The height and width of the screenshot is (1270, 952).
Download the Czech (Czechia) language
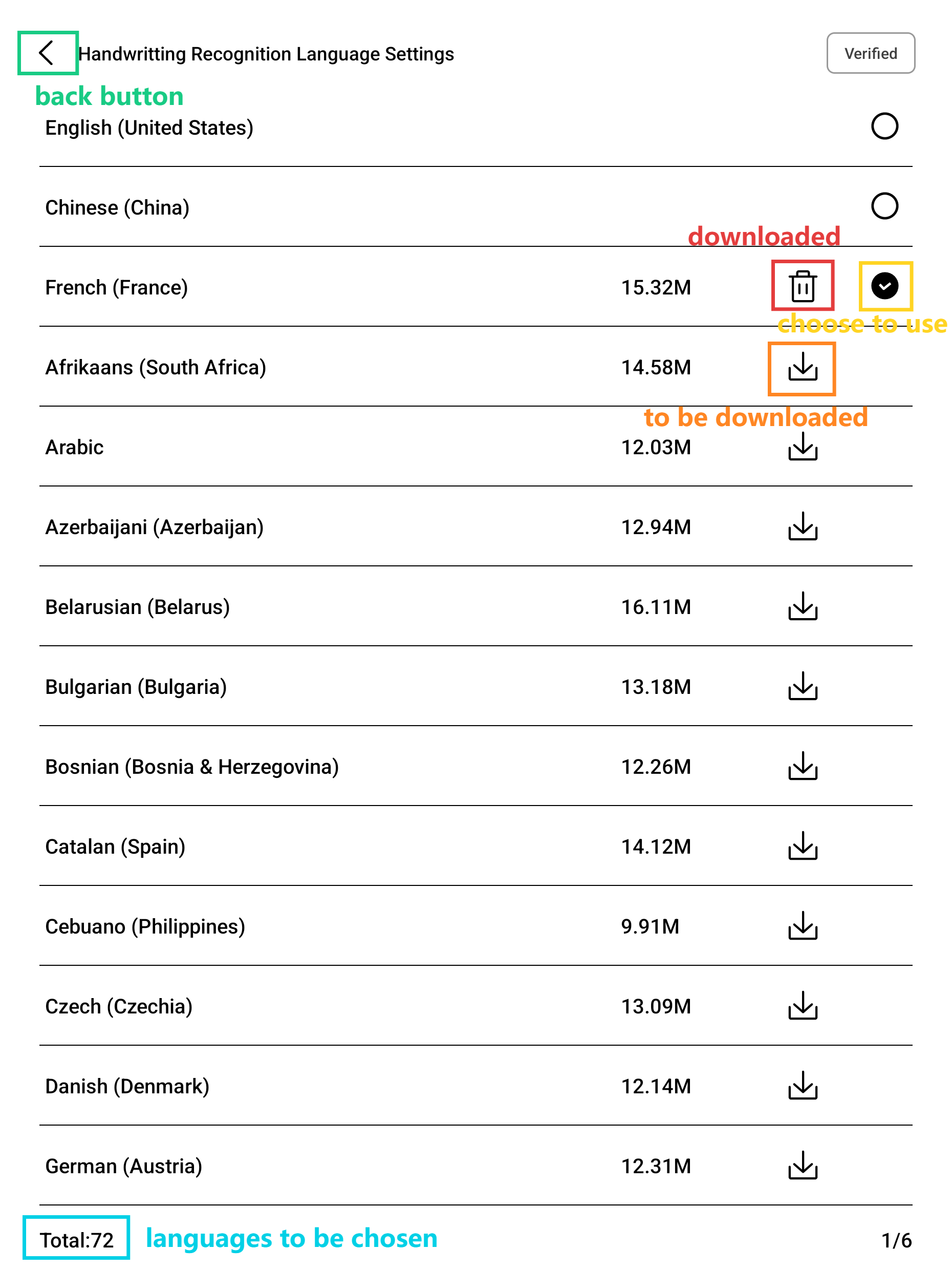(802, 1006)
